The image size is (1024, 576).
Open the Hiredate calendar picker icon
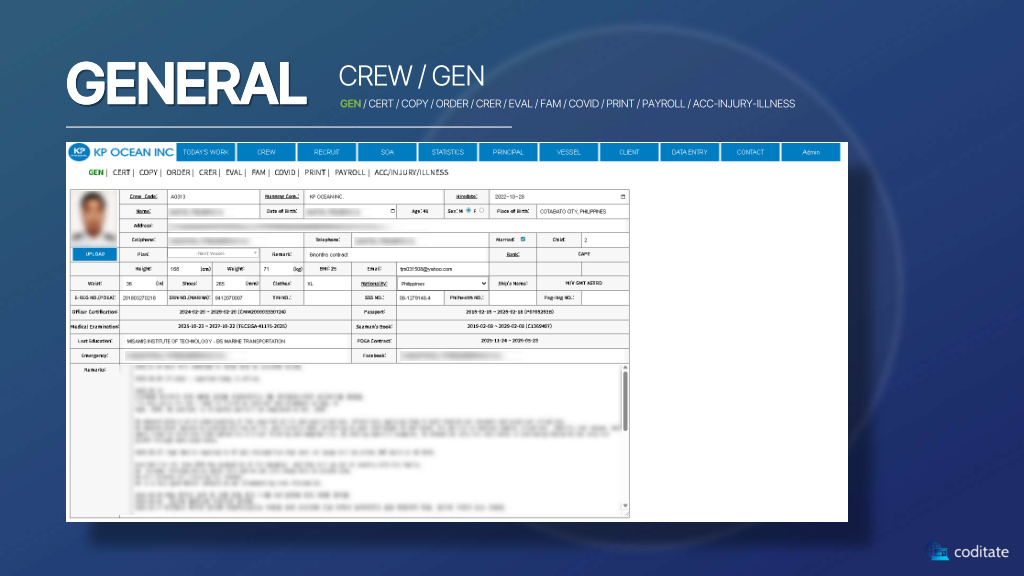click(622, 197)
